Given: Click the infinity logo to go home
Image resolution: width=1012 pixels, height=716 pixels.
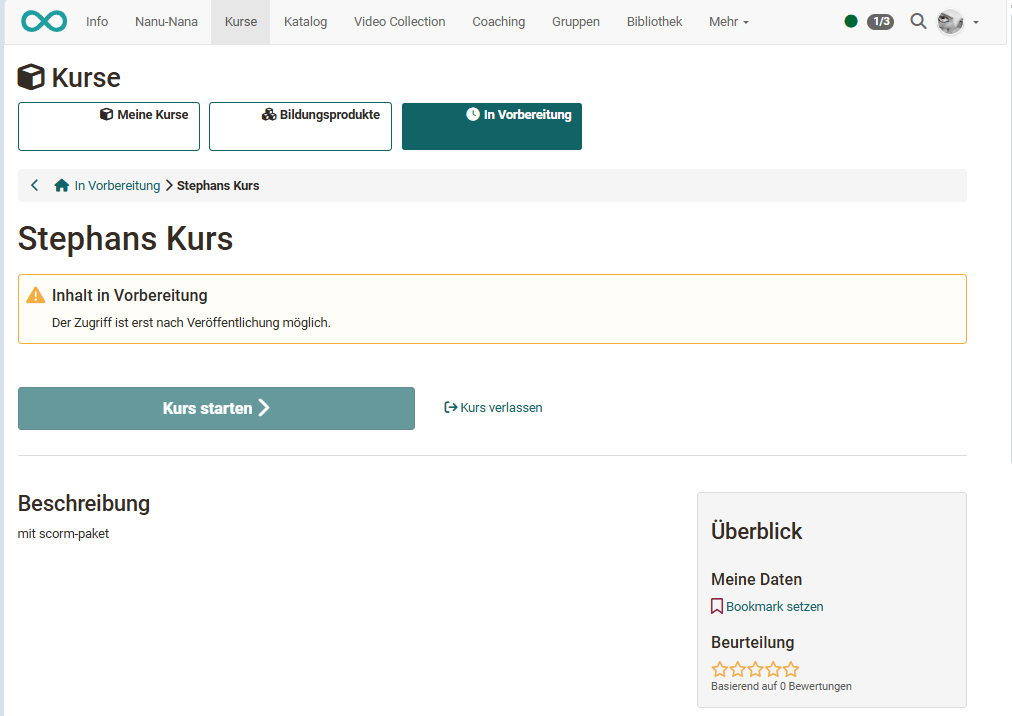Looking at the screenshot, I should click(x=43, y=20).
